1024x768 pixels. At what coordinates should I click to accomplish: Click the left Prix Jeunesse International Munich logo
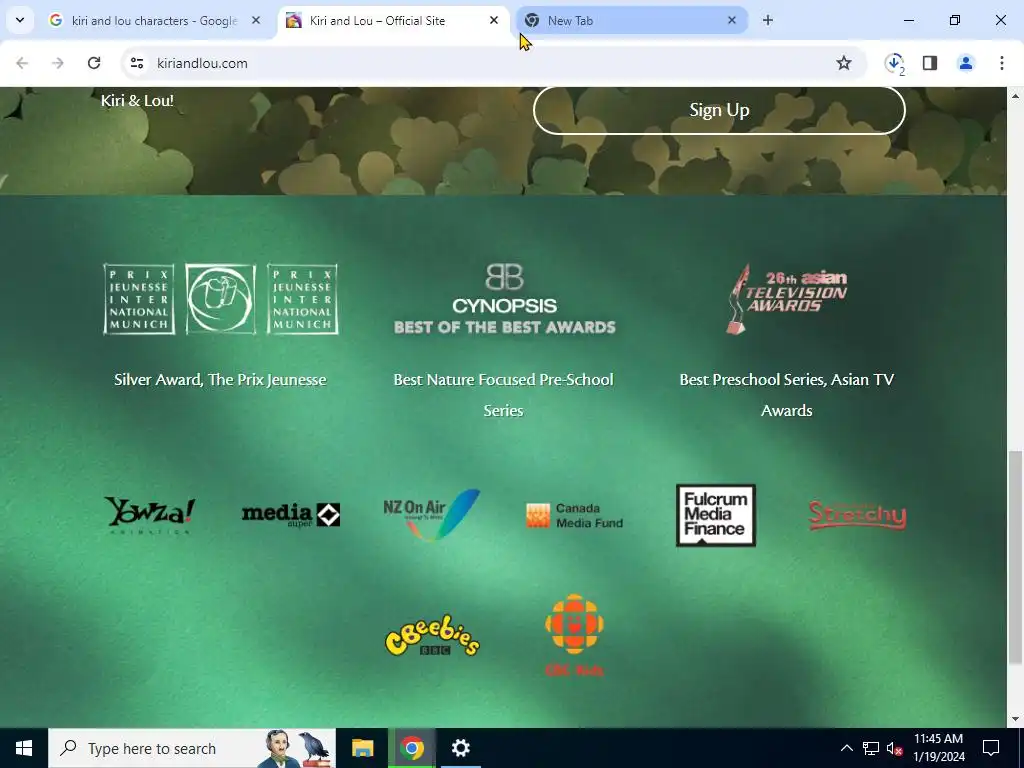tap(138, 299)
